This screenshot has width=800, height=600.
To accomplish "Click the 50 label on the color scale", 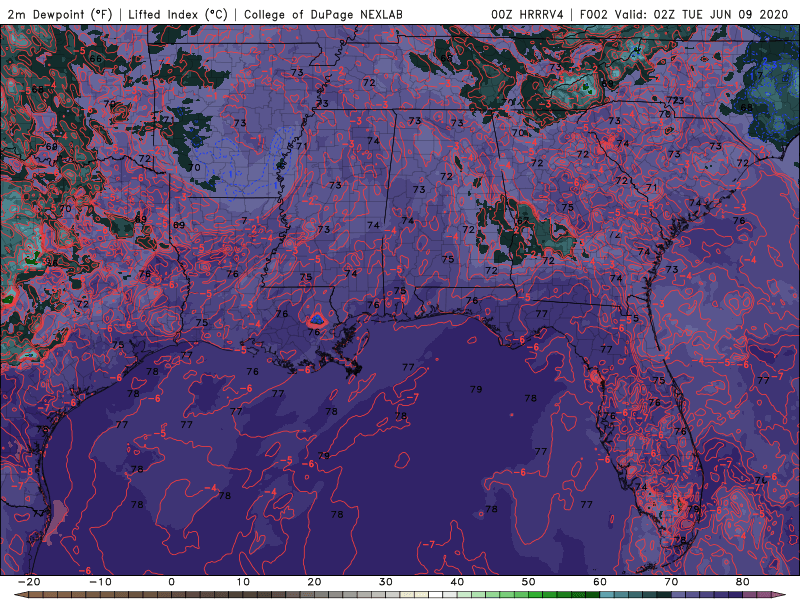I will [529, 582].
